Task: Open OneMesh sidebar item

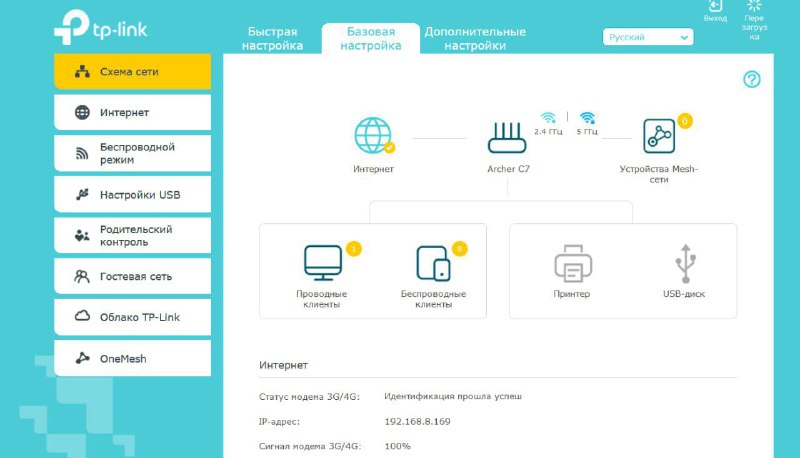Action: [132, 358]
